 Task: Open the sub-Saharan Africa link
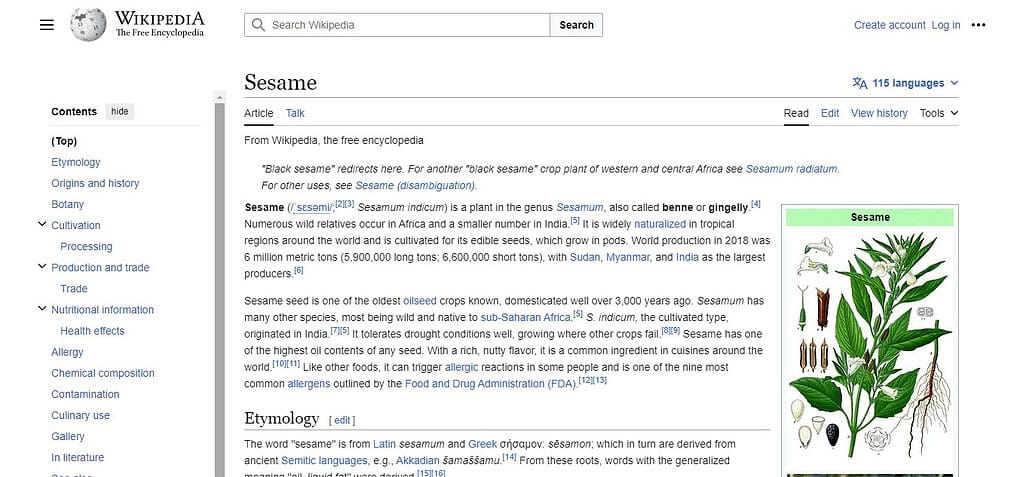526,318
